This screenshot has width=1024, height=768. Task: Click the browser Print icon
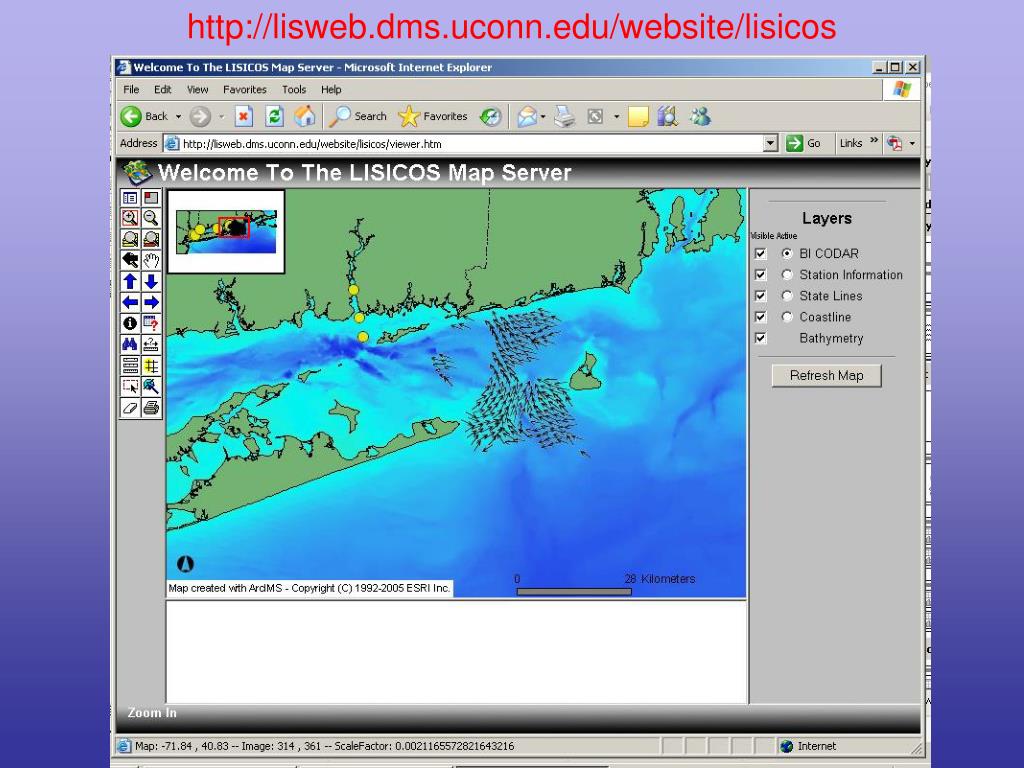[565, 117]
